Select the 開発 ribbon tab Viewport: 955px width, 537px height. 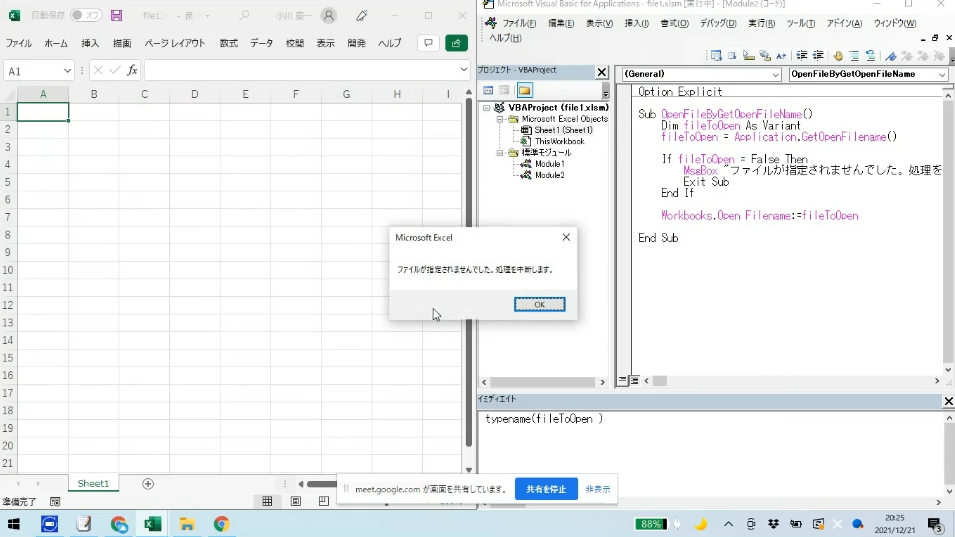click(x=356, y=43)
